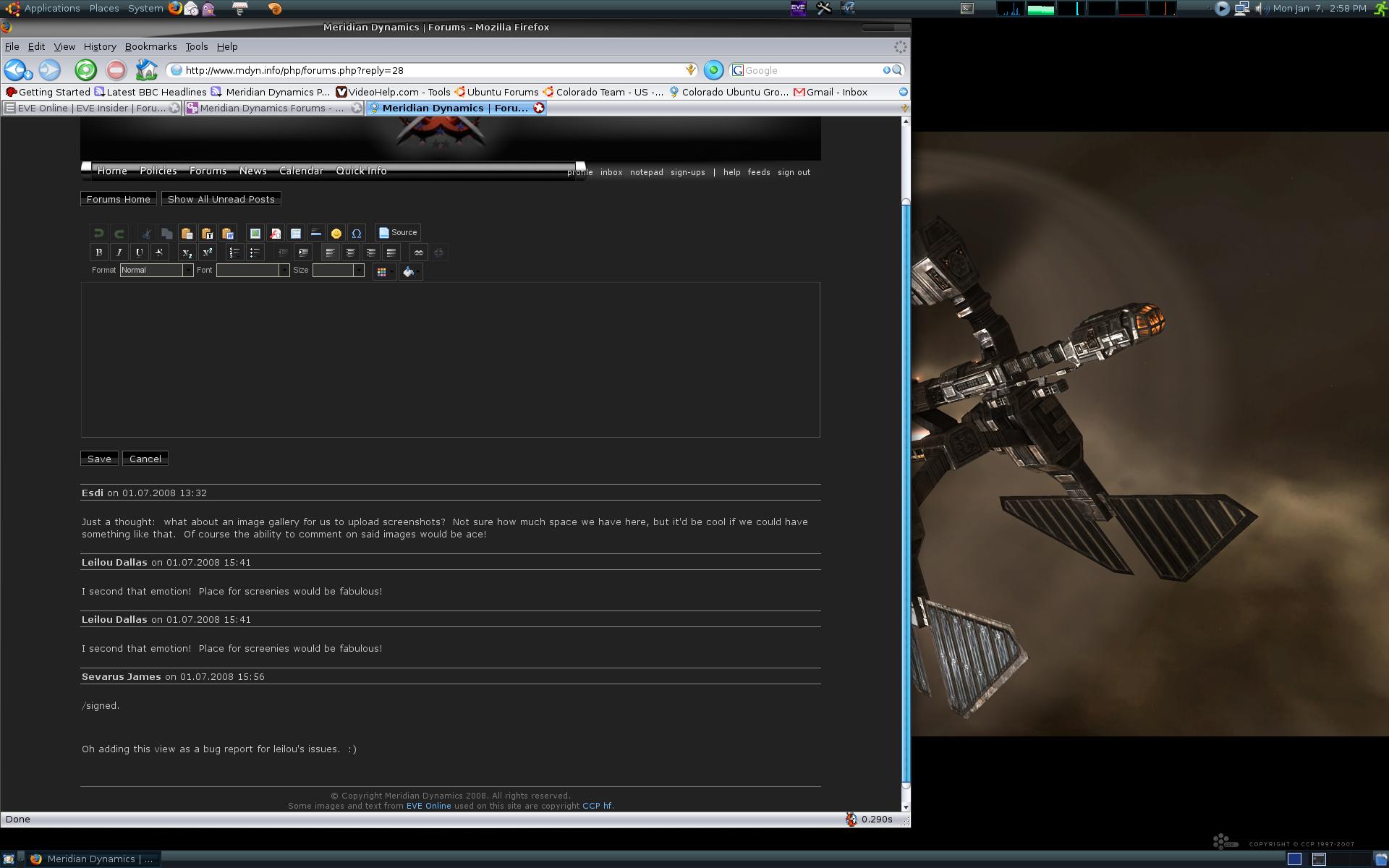This screenshot has height=868, width=1389.
Task: Open the Font dropdown
Action: pyautogui.click(x=252, y=270)
